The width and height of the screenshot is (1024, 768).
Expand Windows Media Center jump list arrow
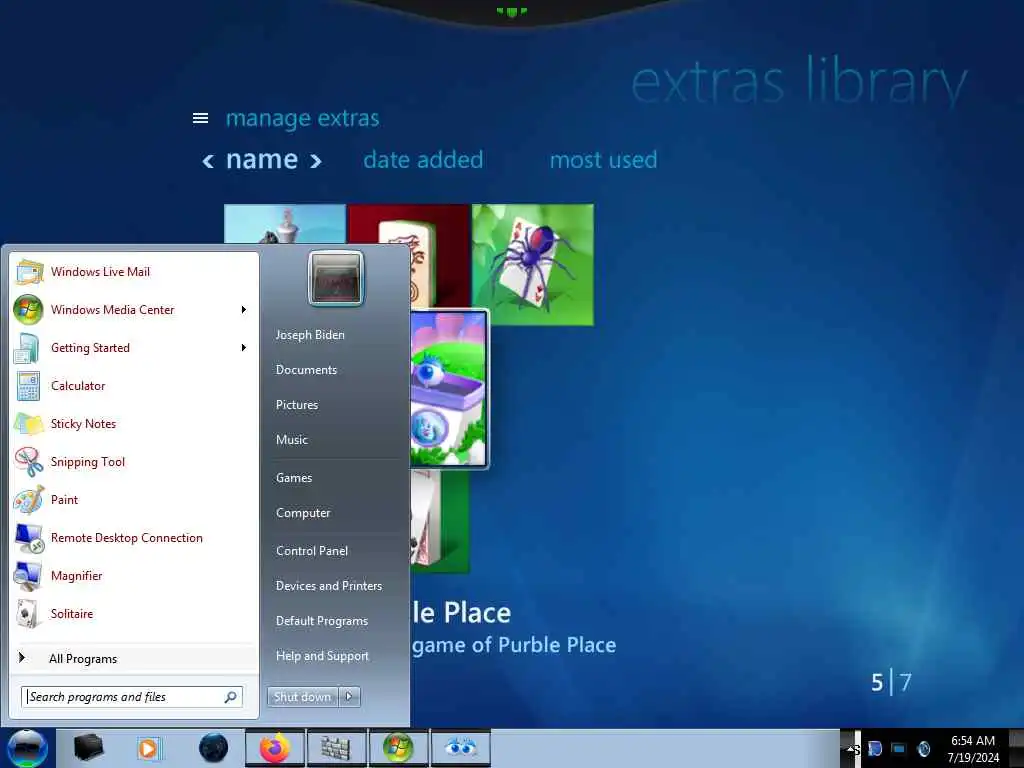click(244, 310)
